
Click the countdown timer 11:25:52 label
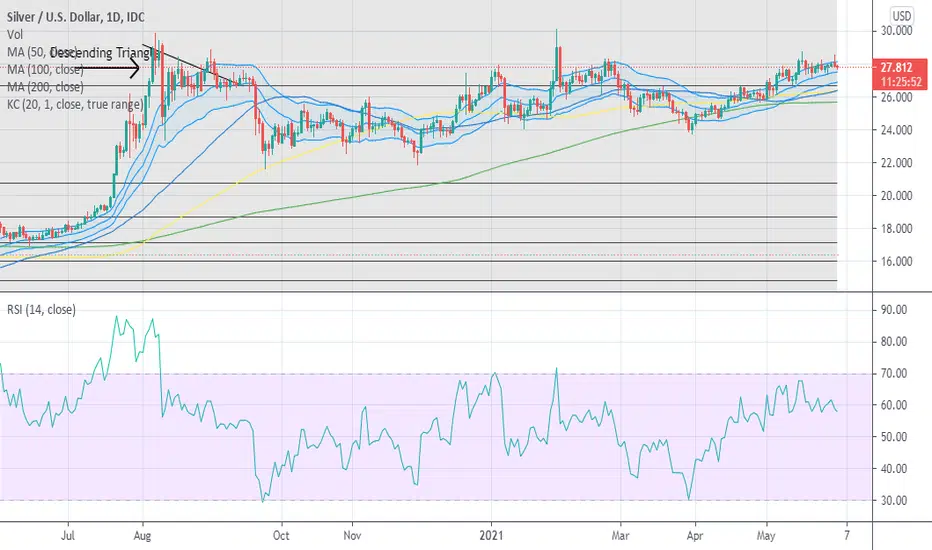pyautogui.click(x=901, y=82)
